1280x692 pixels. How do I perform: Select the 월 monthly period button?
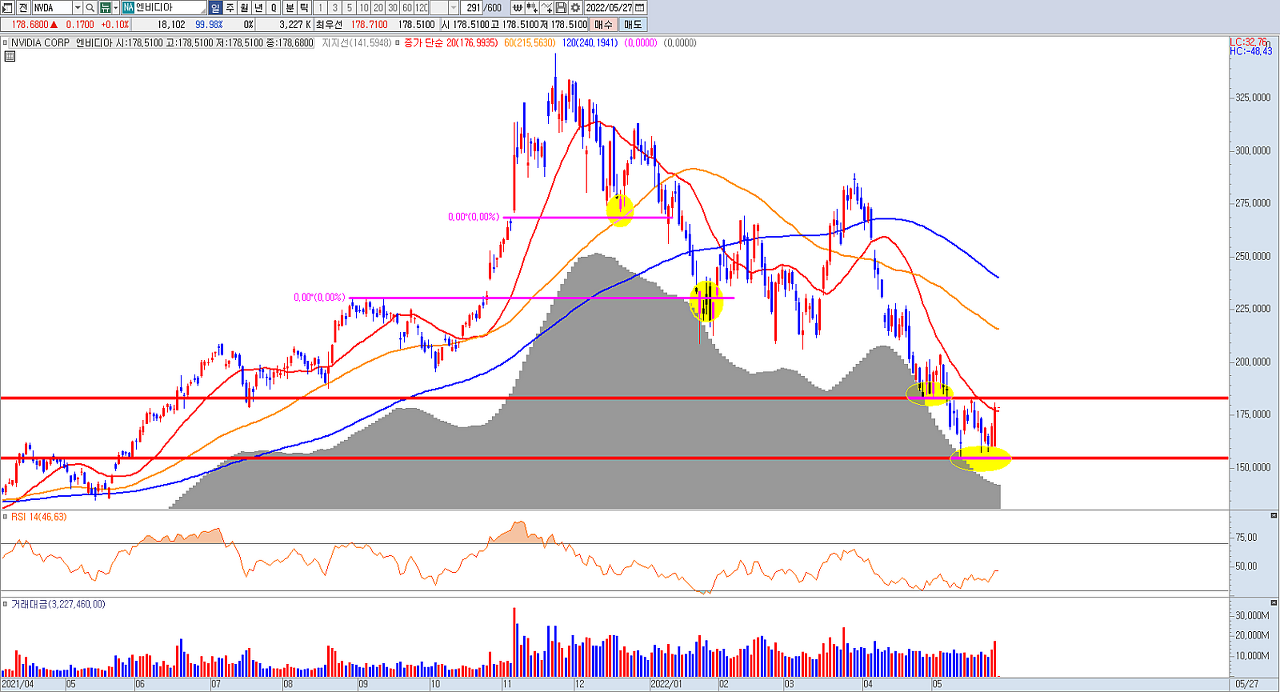pos(244,7)
